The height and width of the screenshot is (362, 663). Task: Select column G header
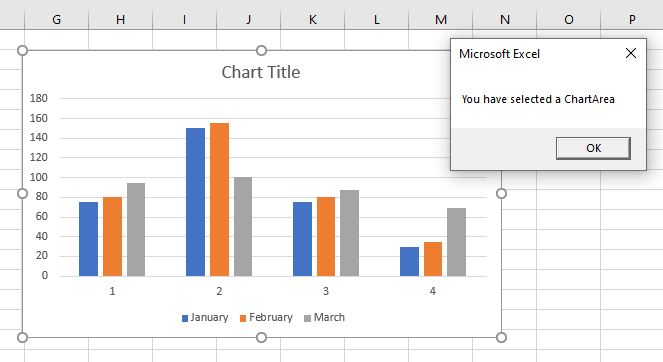click(x=57, y=19)
